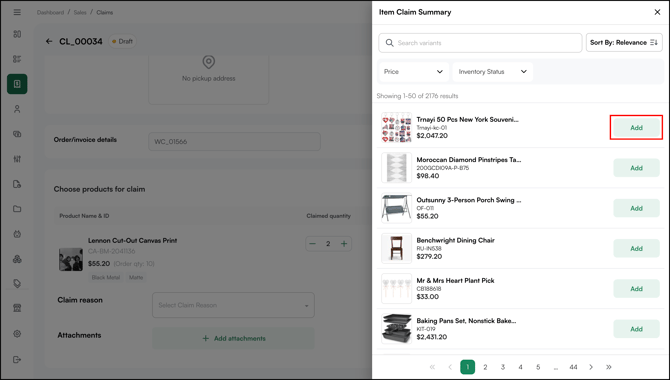Open Benchwright Dining Chair thumbnail
This screenshot has height=380, width=670.
[397, 248]
